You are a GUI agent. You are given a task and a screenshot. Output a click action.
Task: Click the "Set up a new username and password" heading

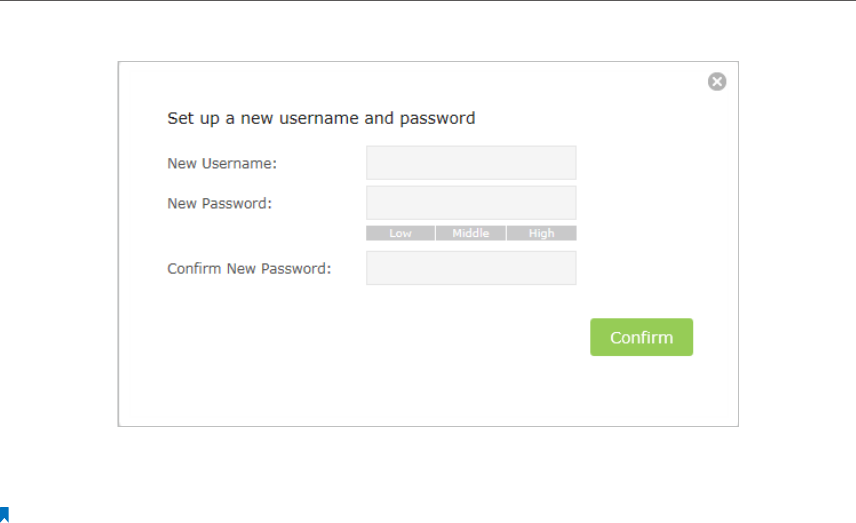pos(321,118)
